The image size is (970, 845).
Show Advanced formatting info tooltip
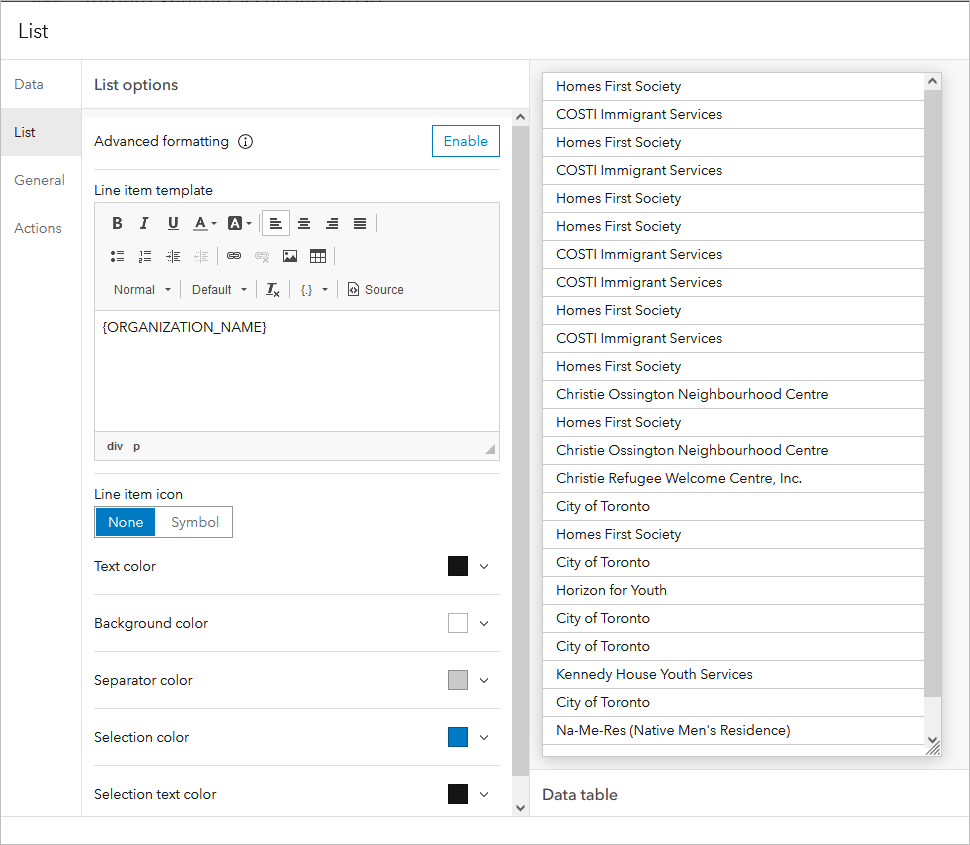point(246,142)
